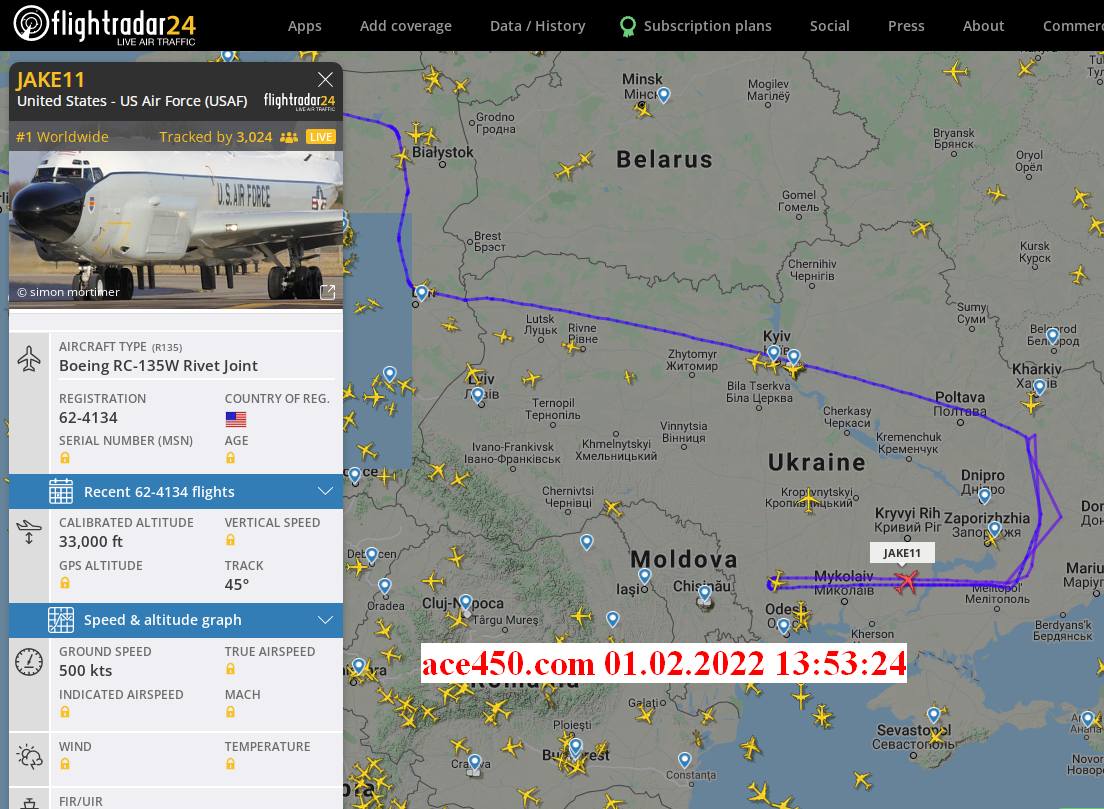Click the LIVE badge in flight panel

320,137
